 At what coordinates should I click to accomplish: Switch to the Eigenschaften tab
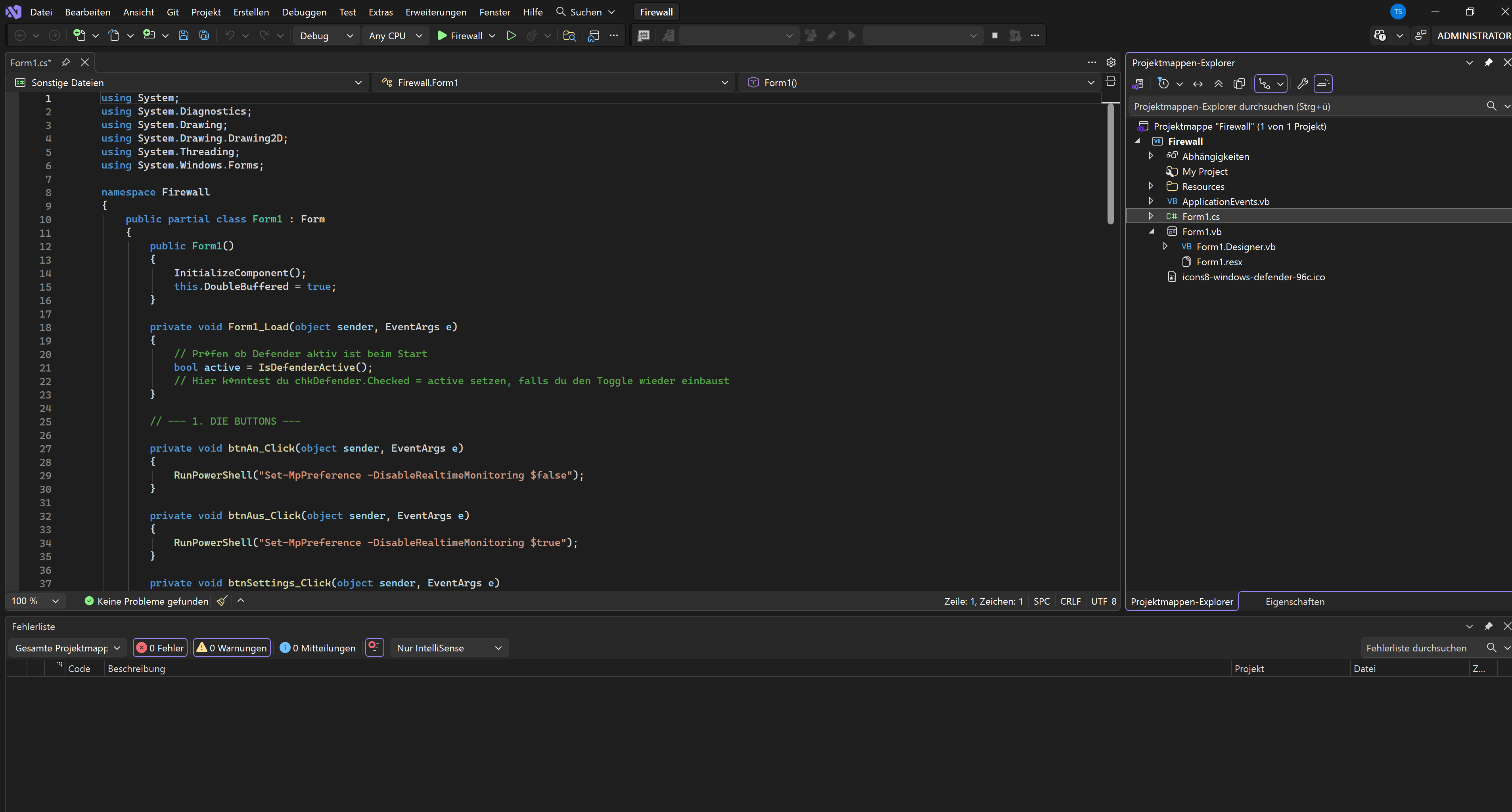(1295, 601)
